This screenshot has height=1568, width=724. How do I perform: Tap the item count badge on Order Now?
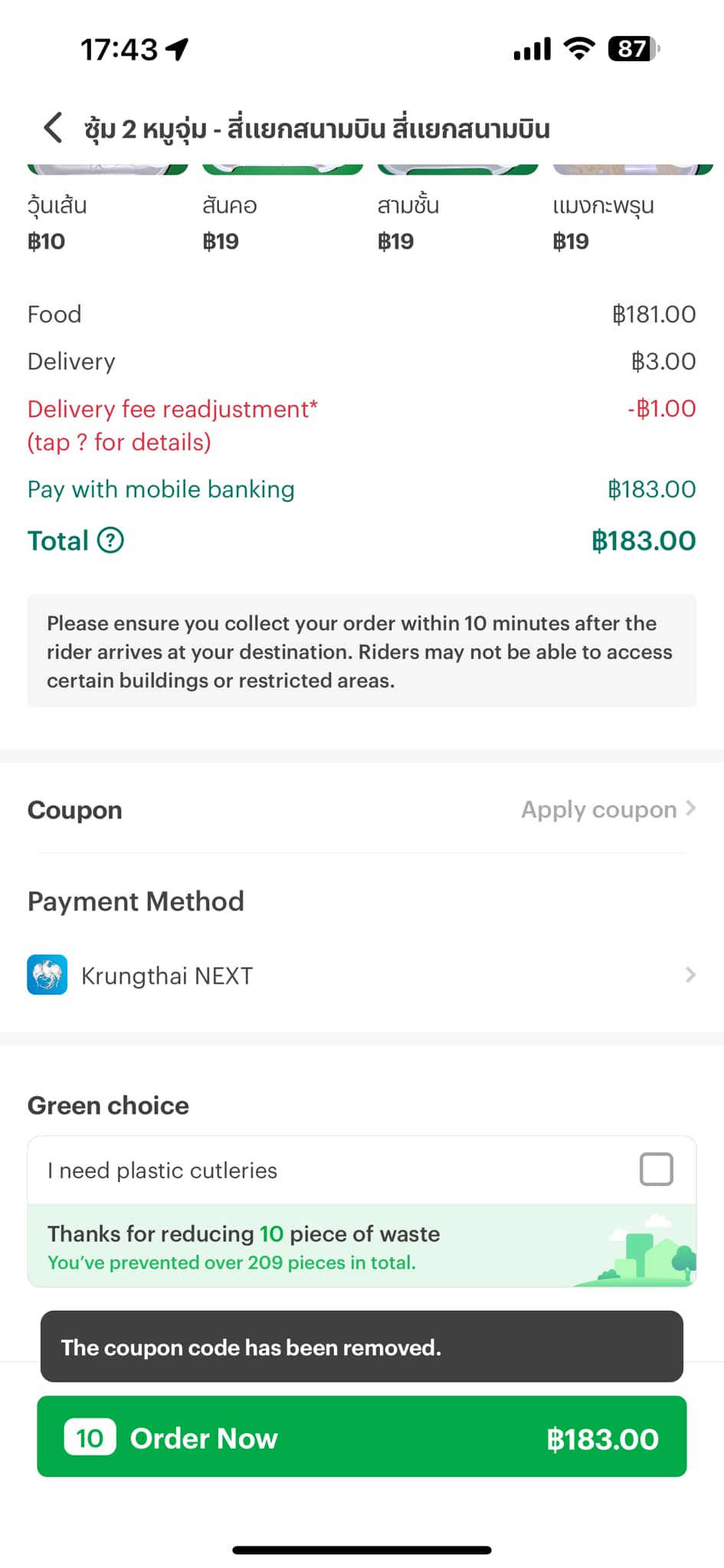(90, 1437)
